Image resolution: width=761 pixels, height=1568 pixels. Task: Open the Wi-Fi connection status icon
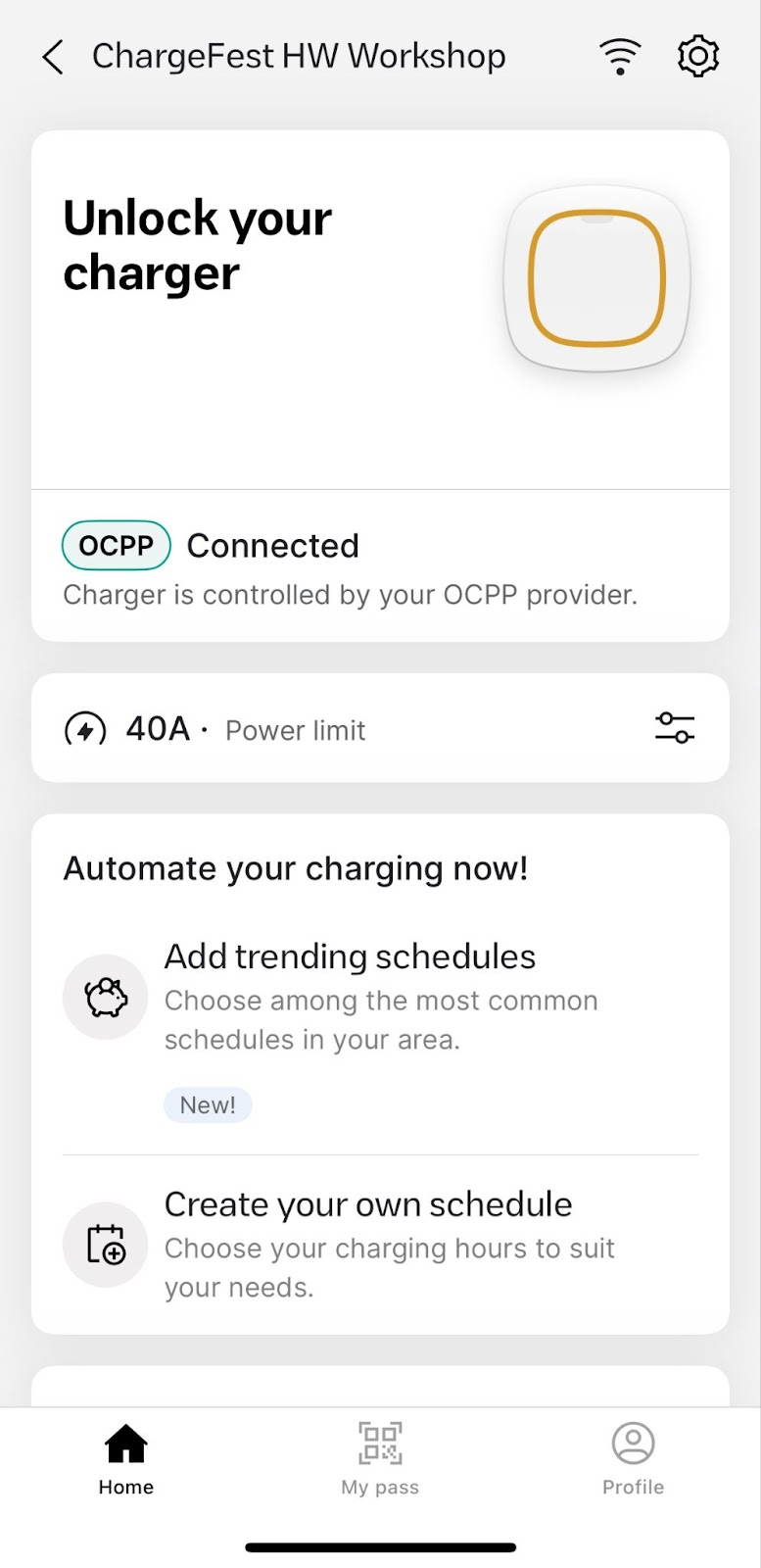[620, 57]
